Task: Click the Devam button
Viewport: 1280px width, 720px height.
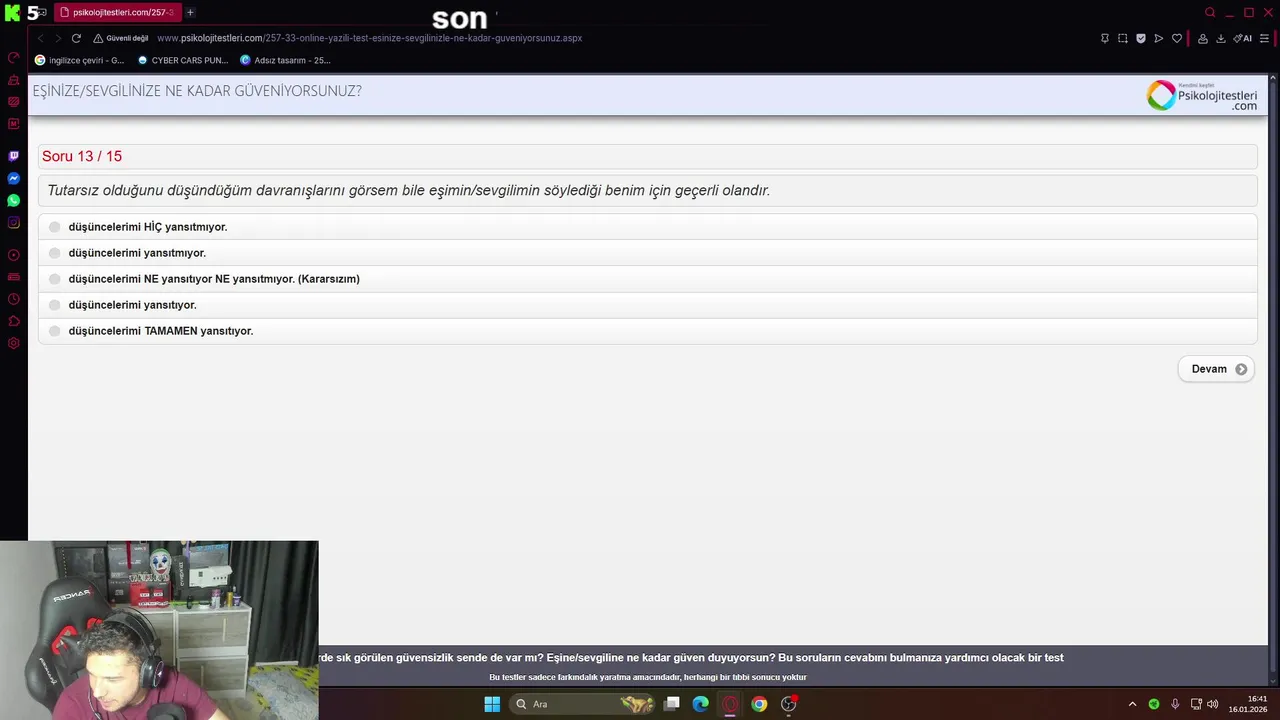Action: pos(1216,369)
